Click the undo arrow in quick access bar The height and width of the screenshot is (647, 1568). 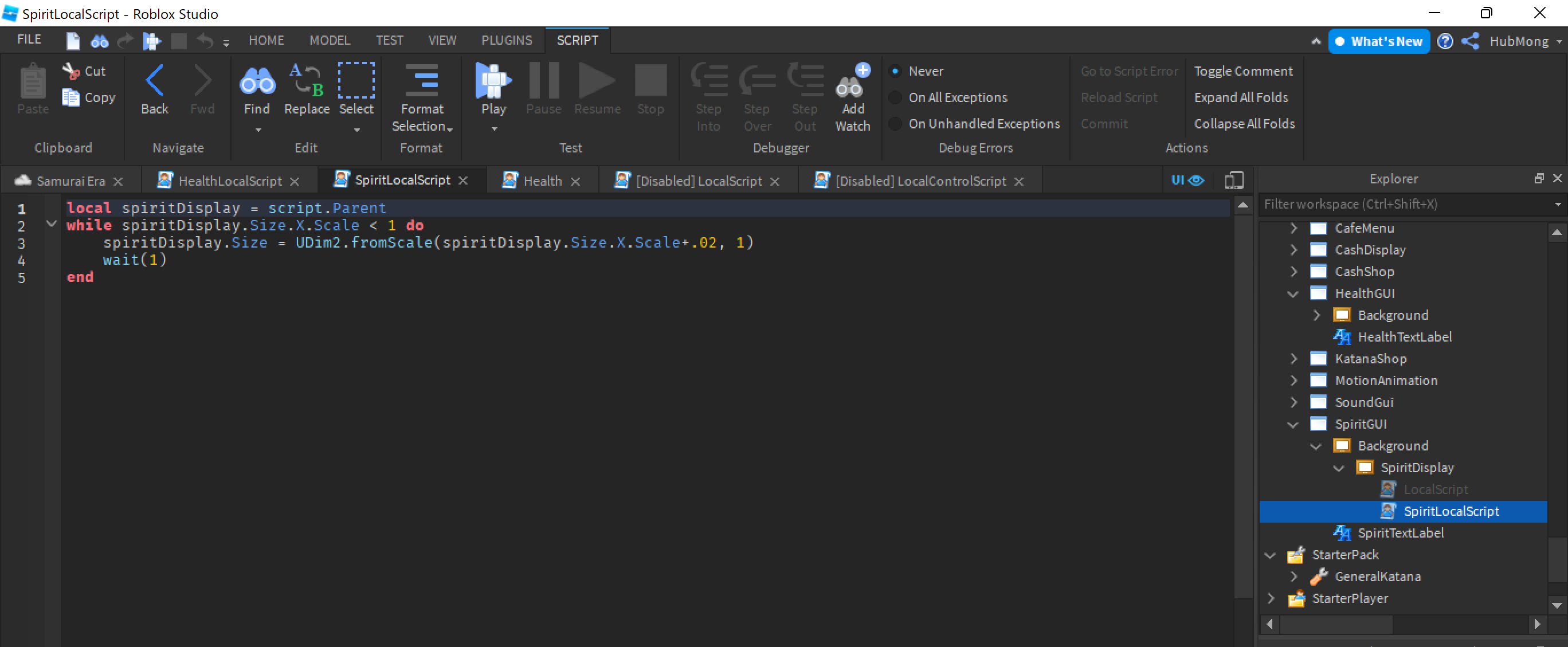point(205,41)
